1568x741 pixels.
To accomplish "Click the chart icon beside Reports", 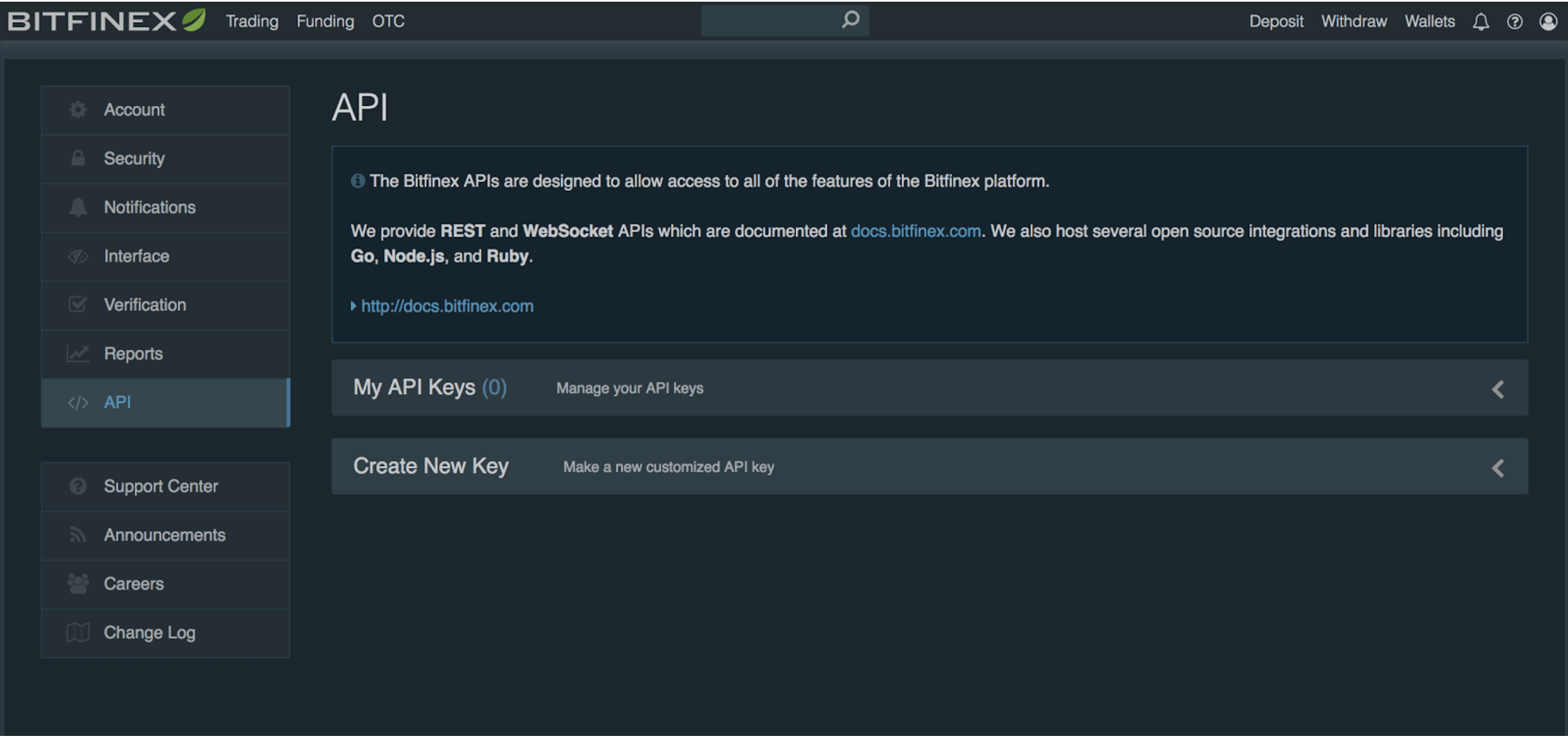I will coord(78,354).
